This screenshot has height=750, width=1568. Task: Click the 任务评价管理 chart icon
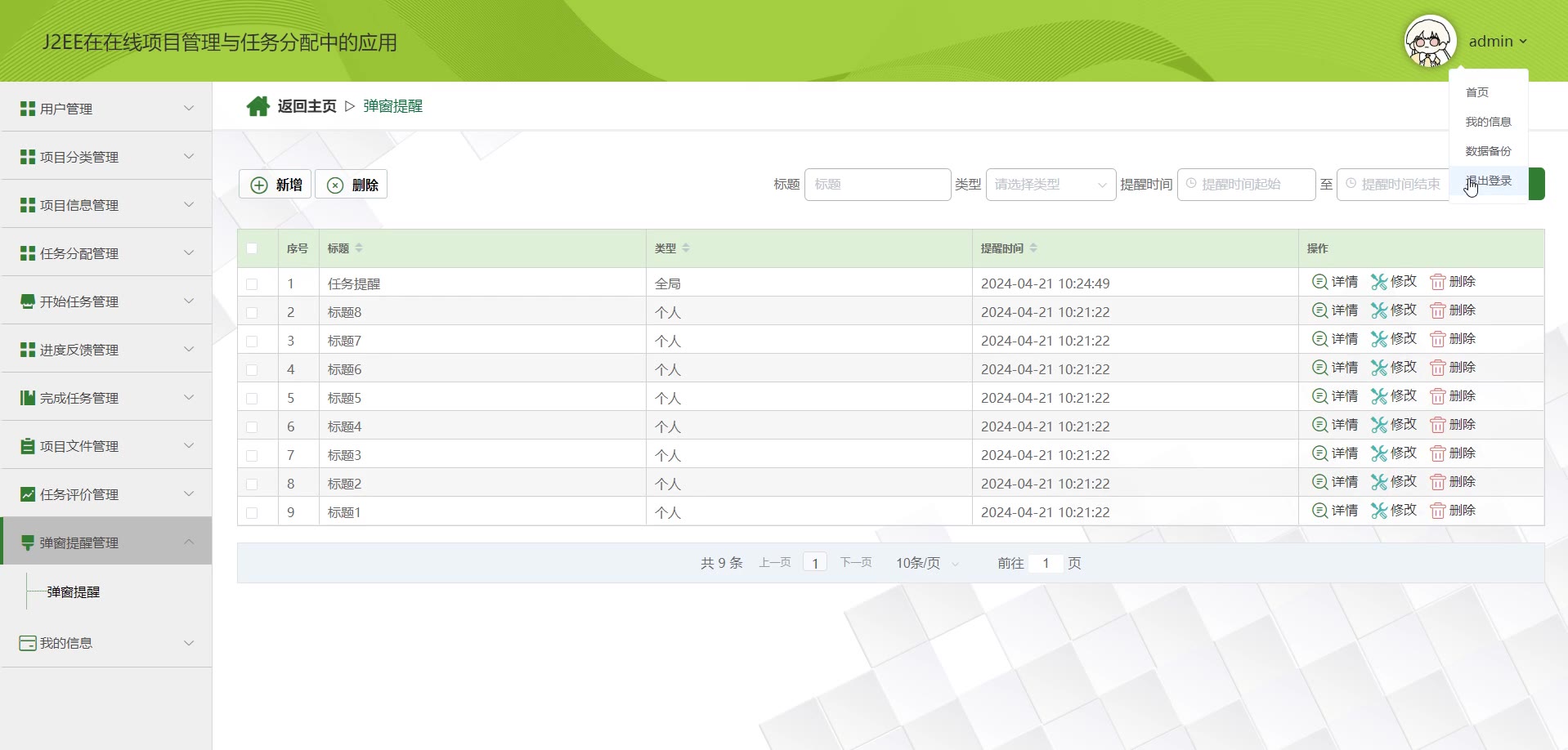pos(28,494)
